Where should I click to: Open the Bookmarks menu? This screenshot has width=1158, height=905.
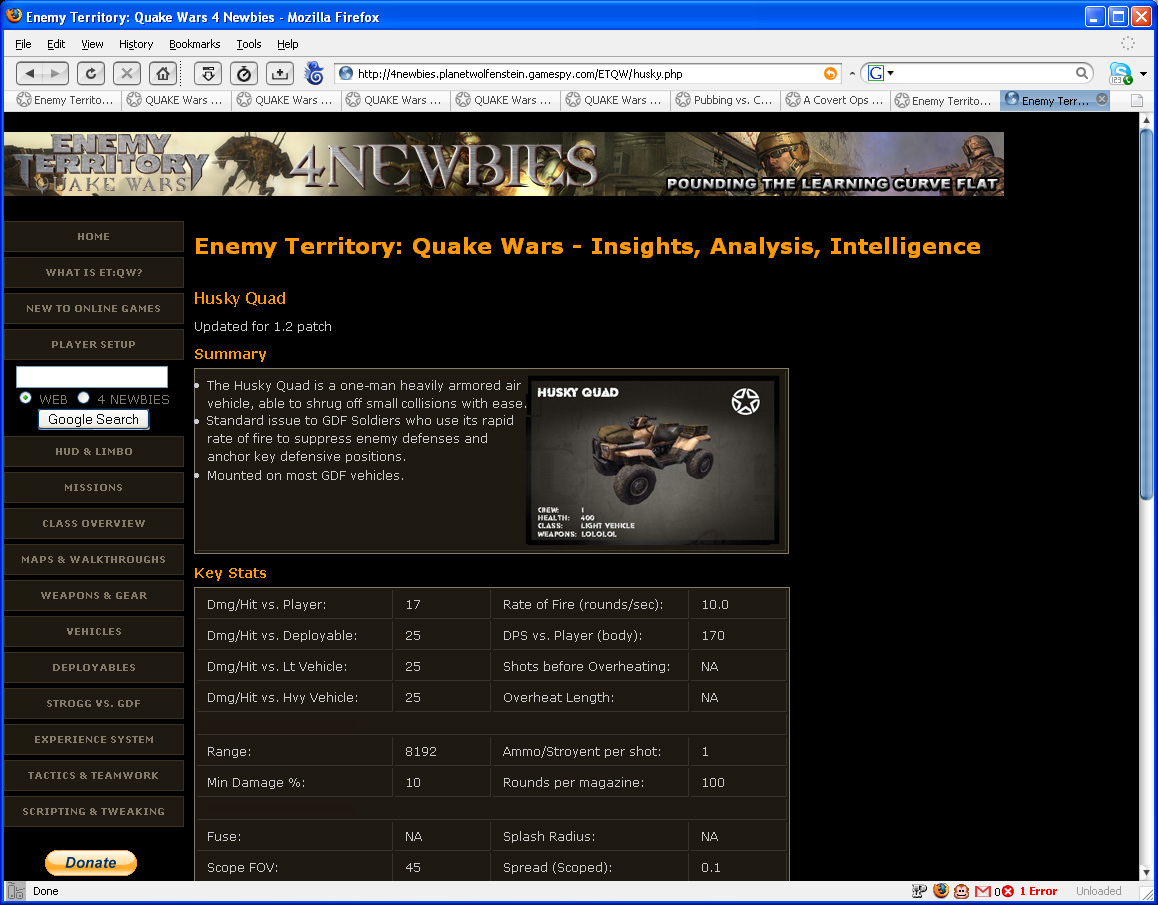194,44
